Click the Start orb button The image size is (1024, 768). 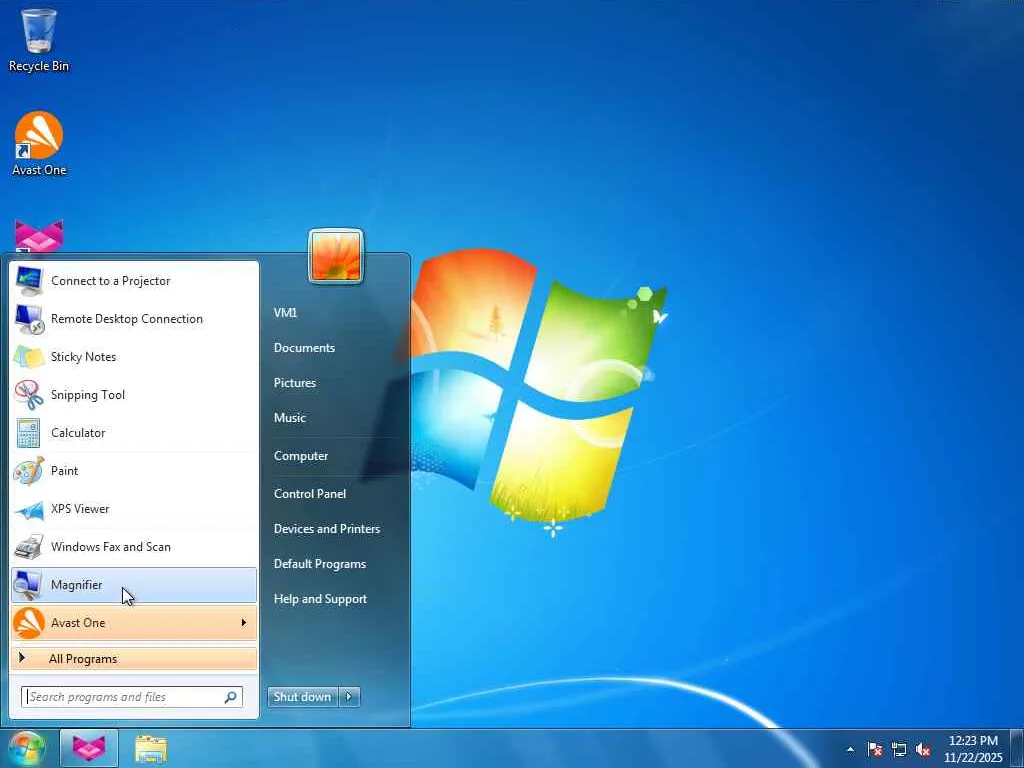(26, 749)
